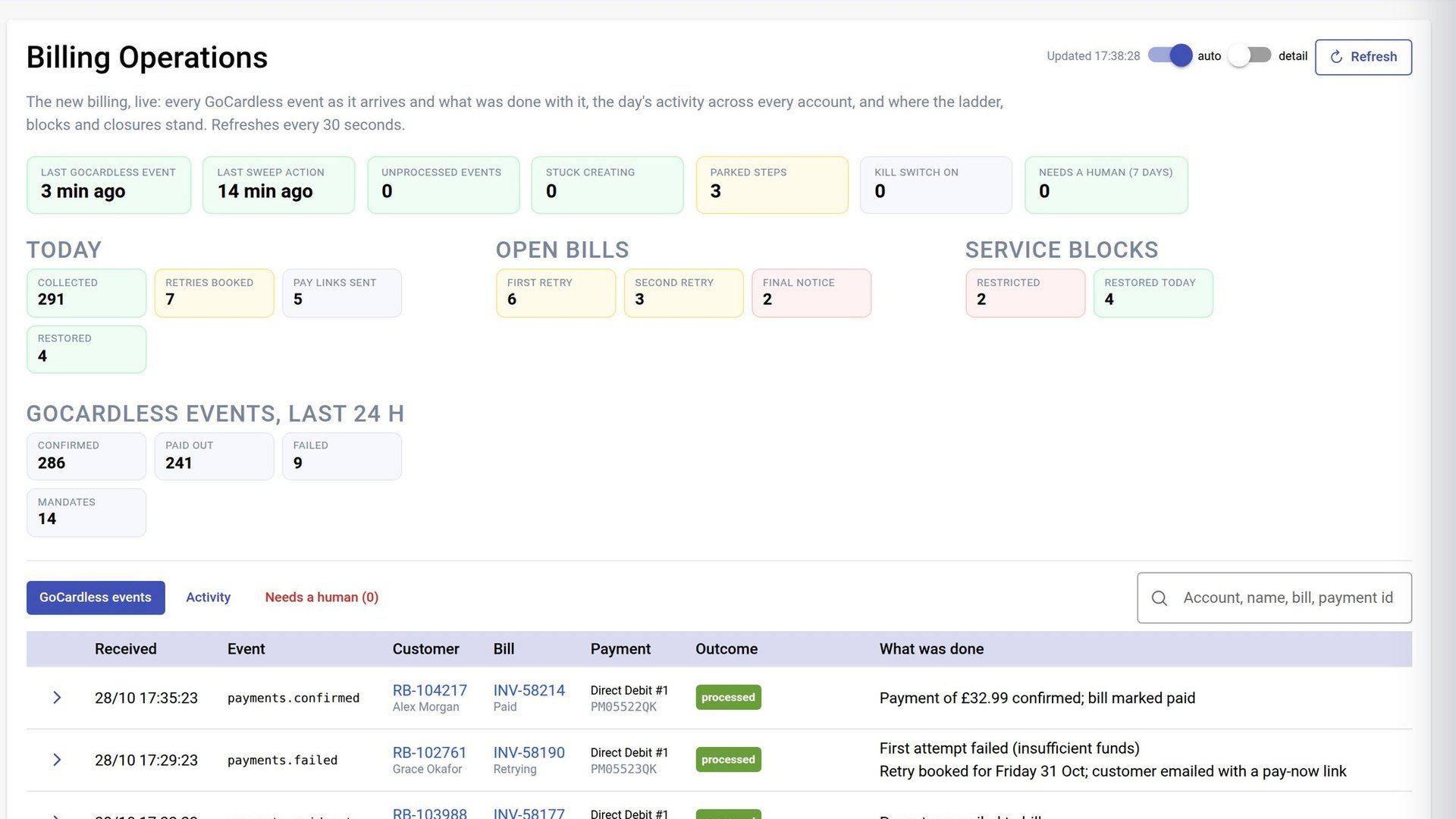1456x819 pixels.
Task: Enable the detail toggle switch
Action: (x=1250, y=55)
